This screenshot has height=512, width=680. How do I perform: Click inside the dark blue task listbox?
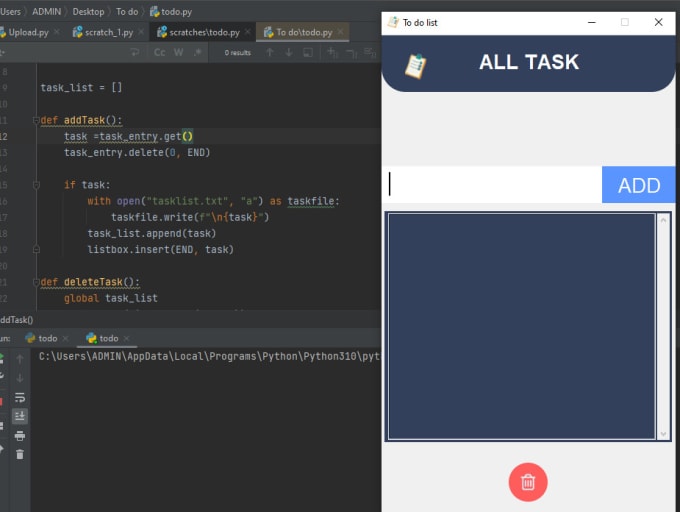(x=521, y=326)
